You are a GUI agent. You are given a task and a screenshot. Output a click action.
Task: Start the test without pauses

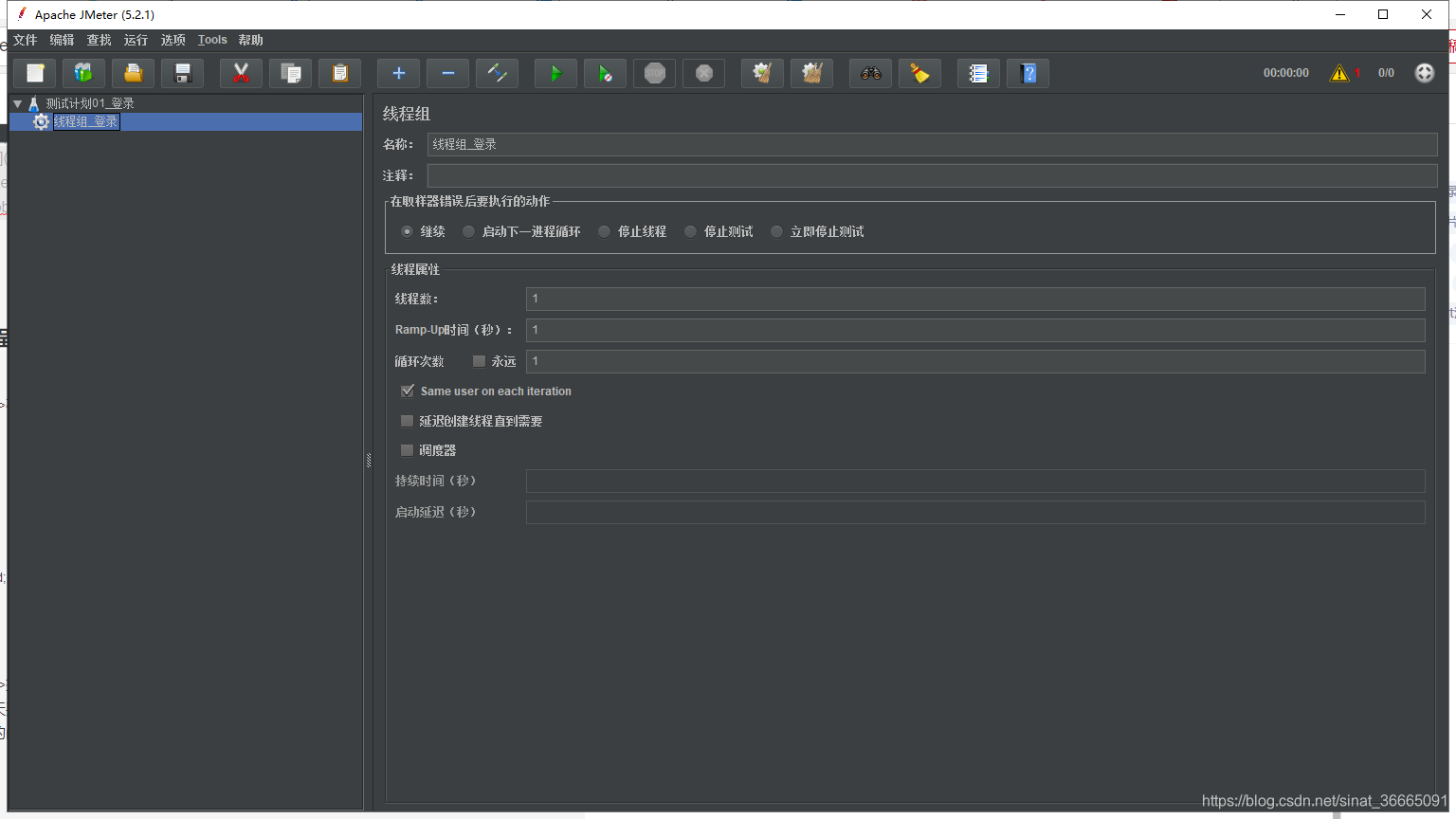point(606,73)
